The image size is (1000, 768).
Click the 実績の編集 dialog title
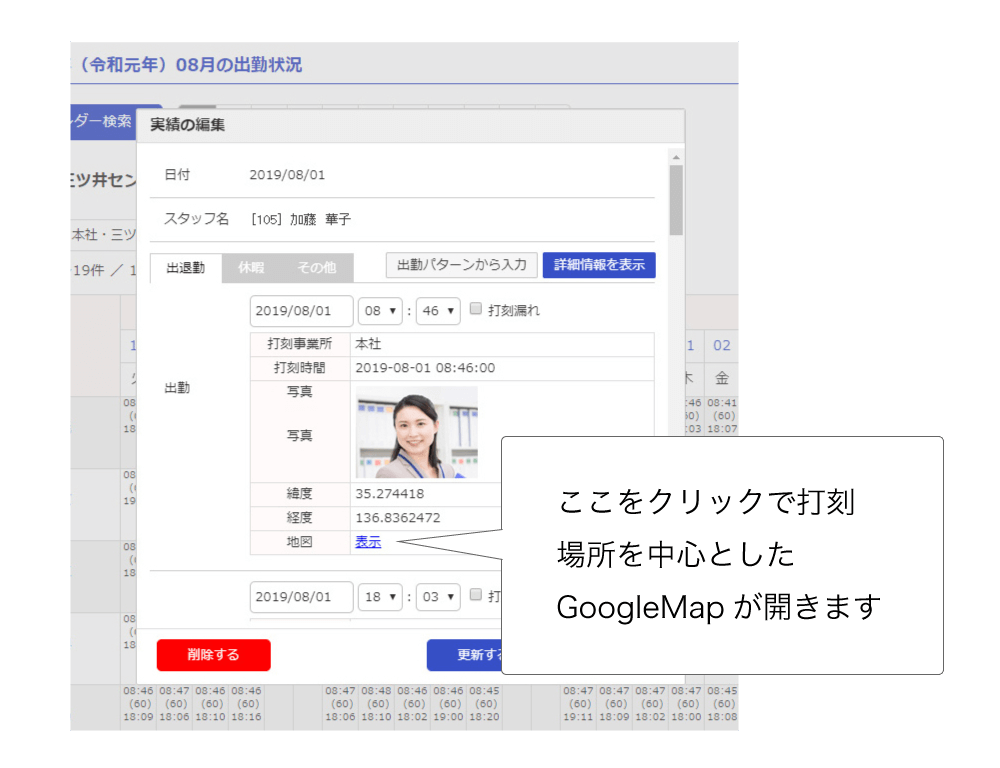pos(188,125)
